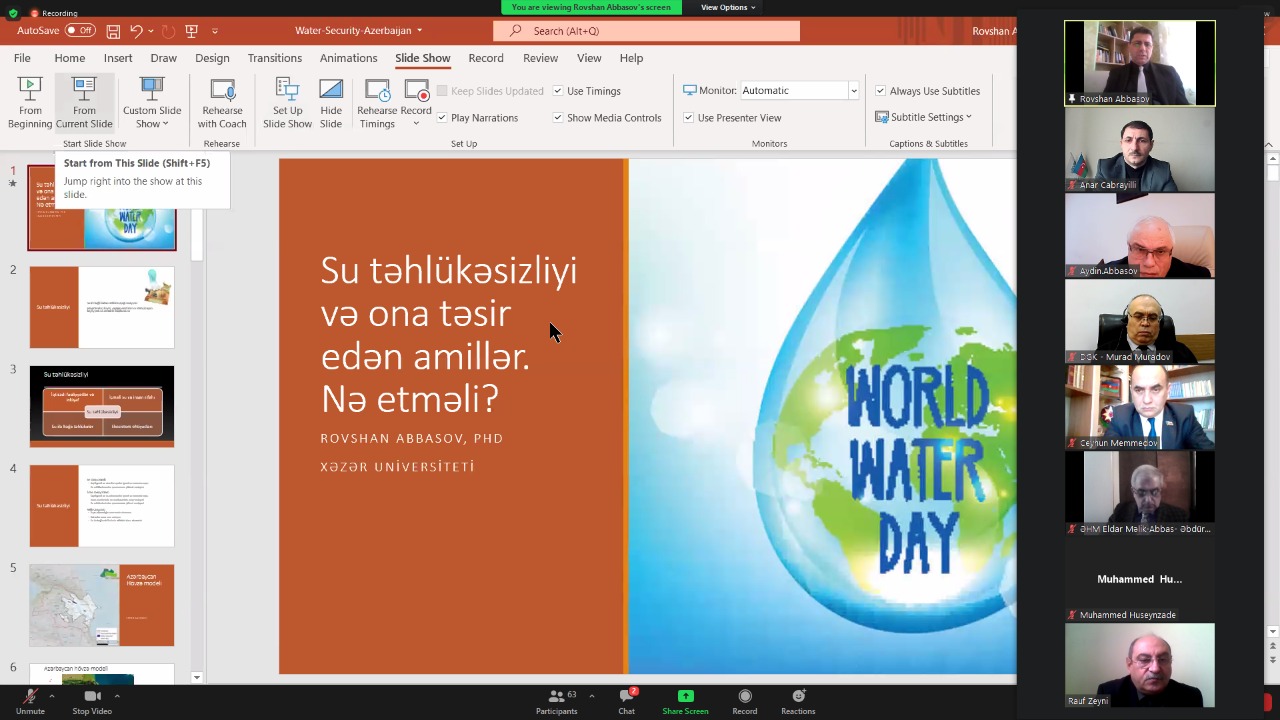
Task: Expand Subtitle Settings dropdown arrow
Action: 969,117
